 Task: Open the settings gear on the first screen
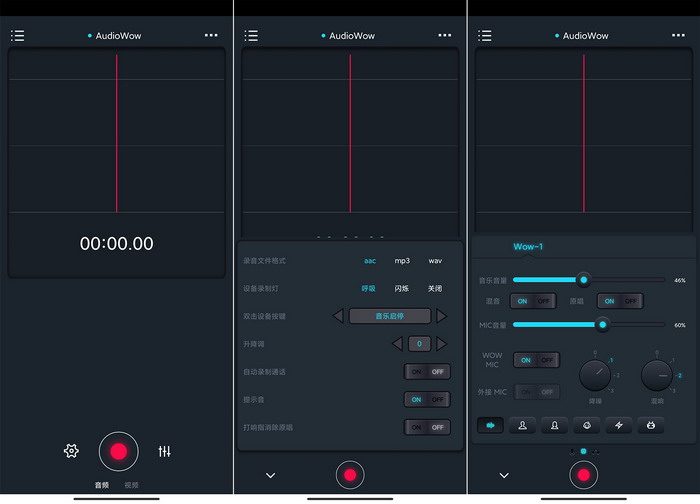click(71, 451)
